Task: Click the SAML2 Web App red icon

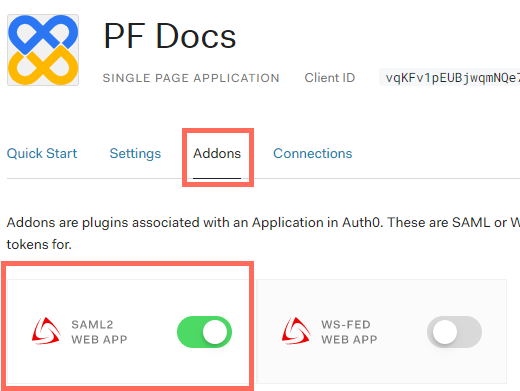Action: [46, 331]
